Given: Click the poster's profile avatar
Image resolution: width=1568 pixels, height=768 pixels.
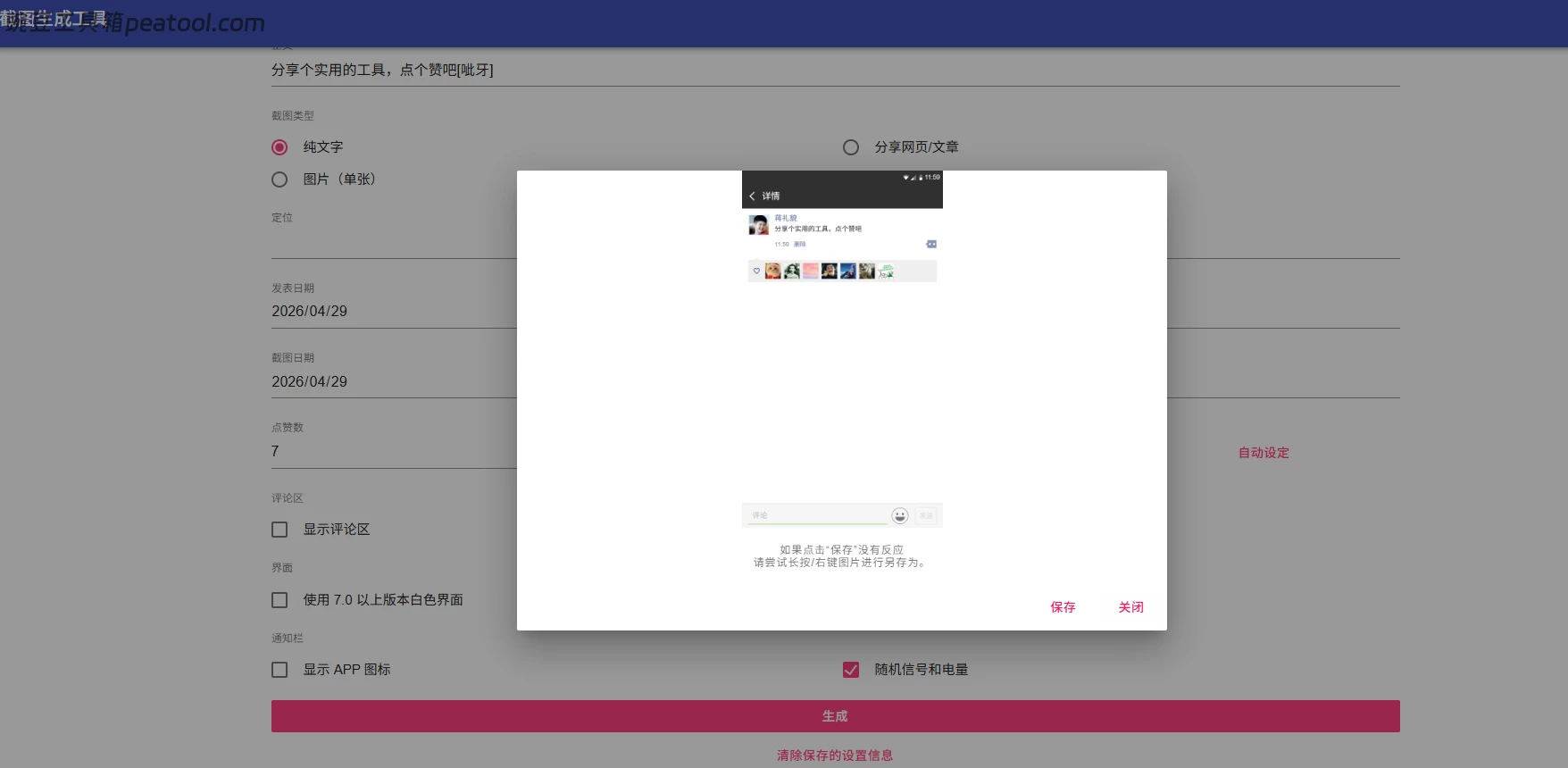Looking at the screenshot, I should pyautogui.click(x=758, y=224).
